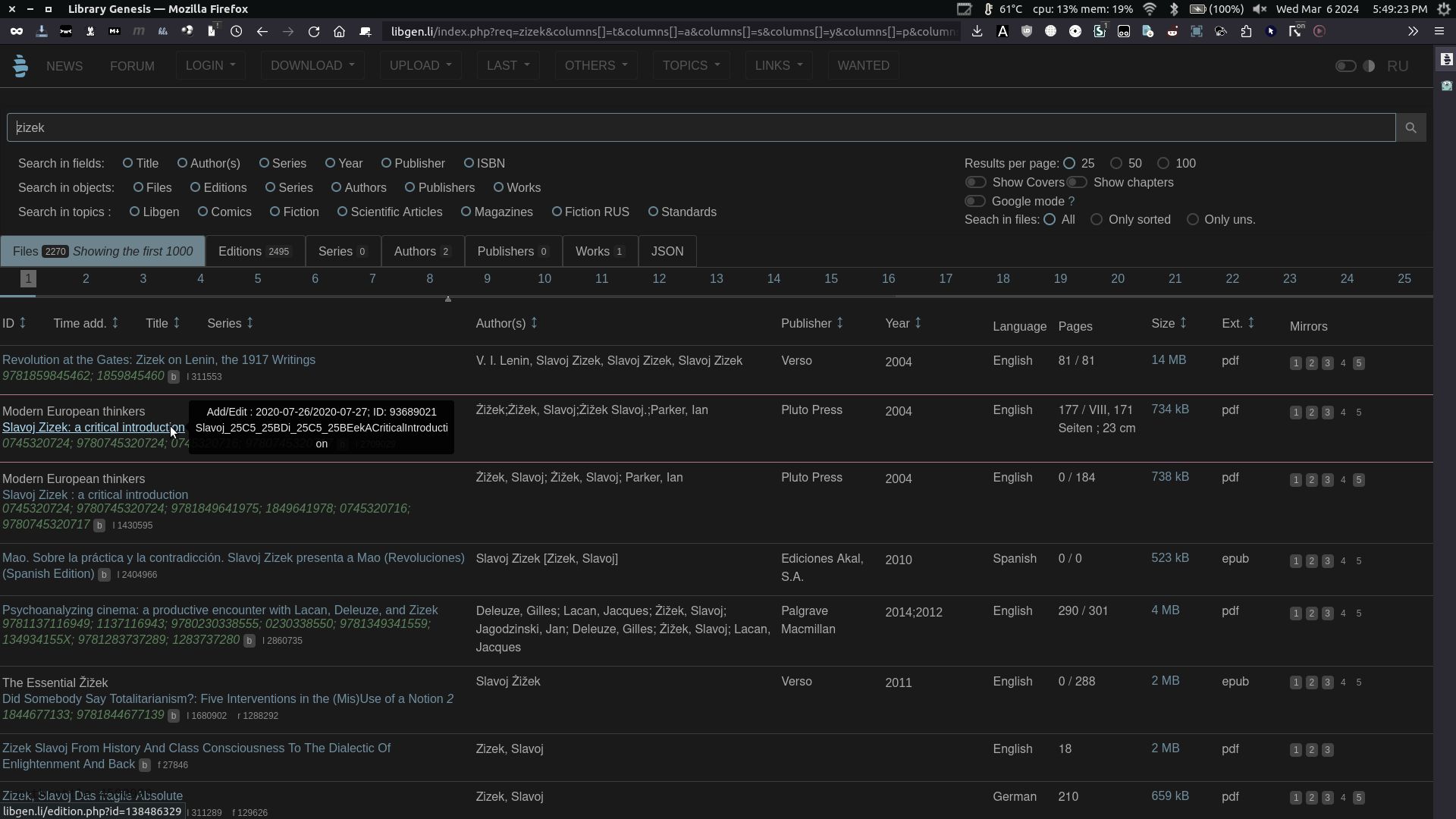Go back with the browser back arrow

[262, 32]
